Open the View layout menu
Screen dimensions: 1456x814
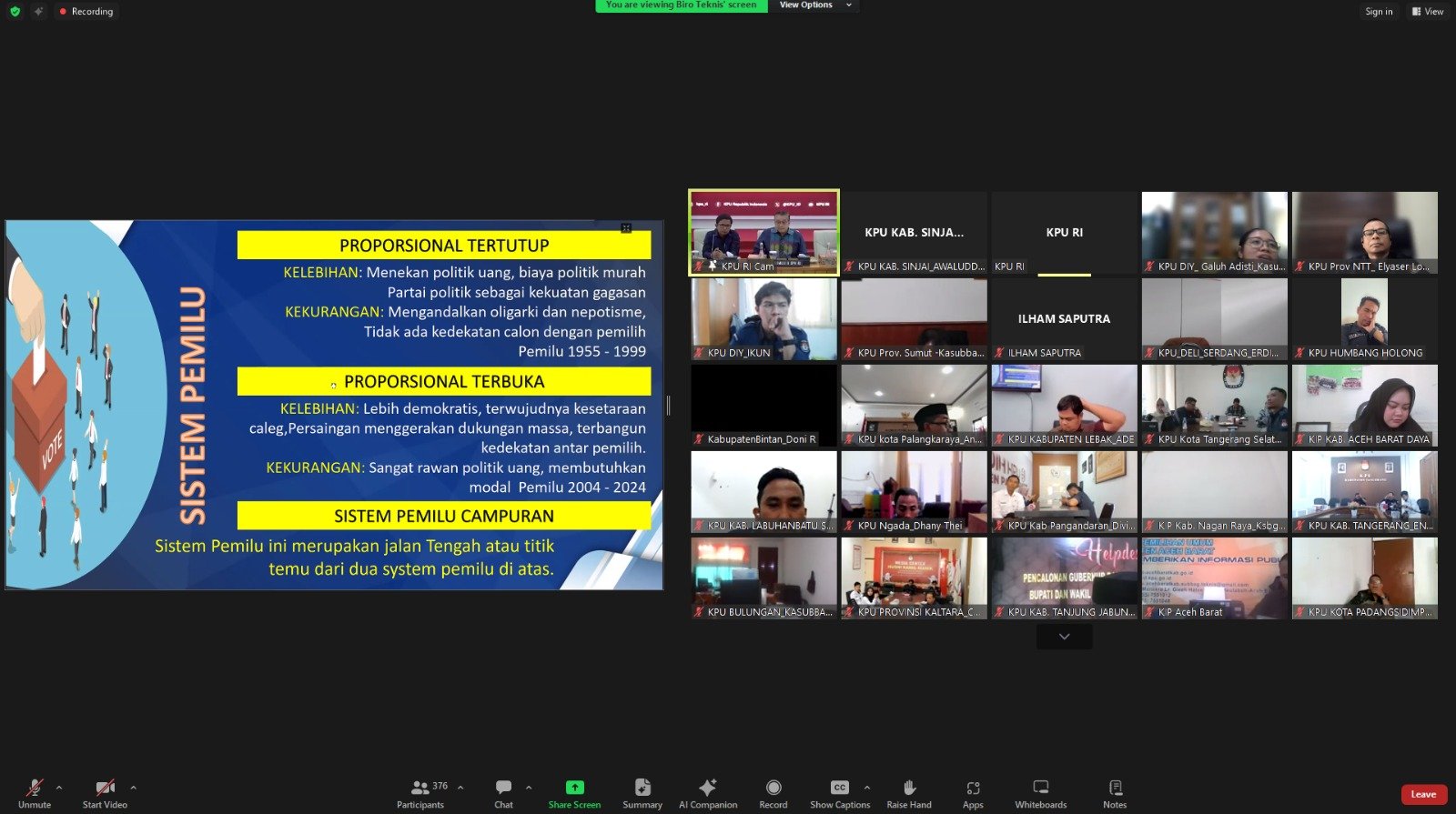pos(1428,12)
